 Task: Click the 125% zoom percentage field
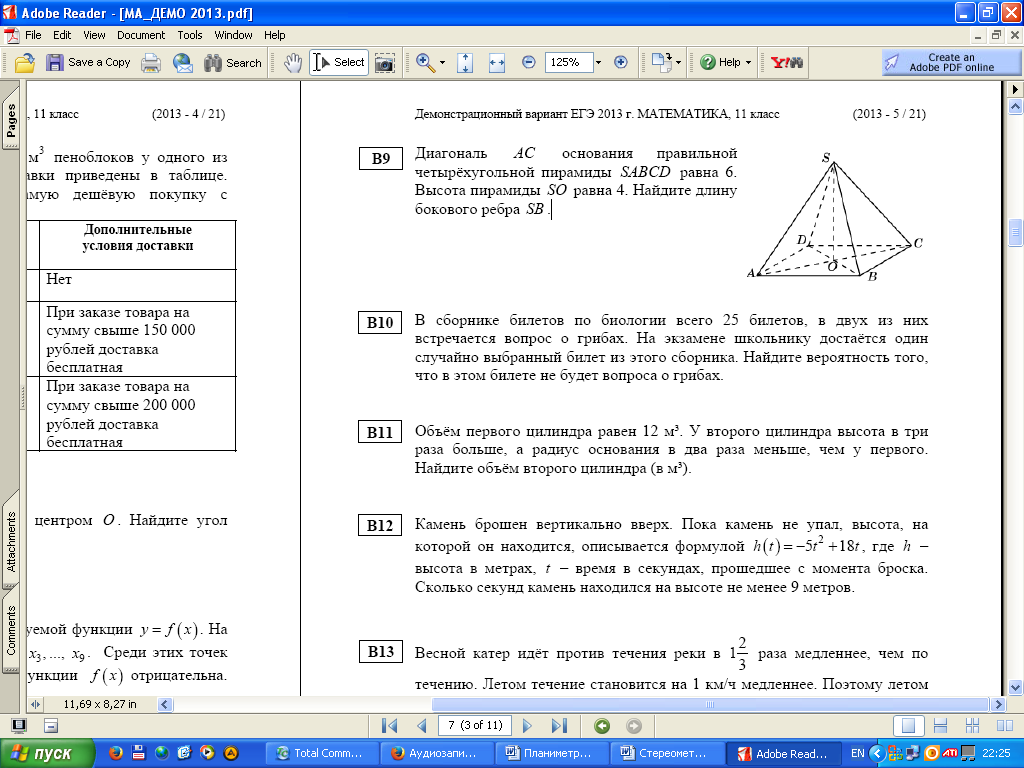point(568,62)
